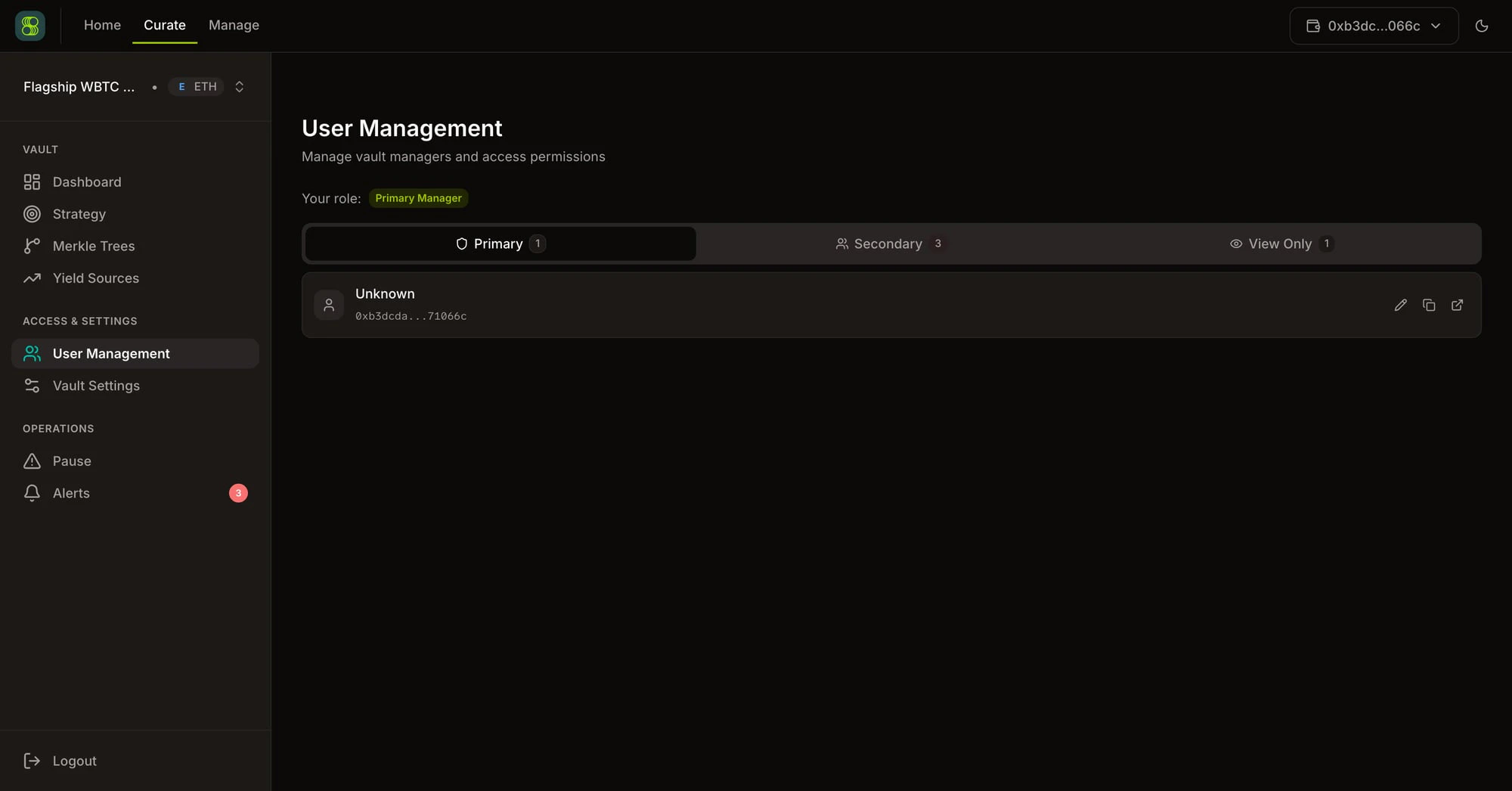Click the Dashboard grid icon

pyautogui.click(x=32, y=182)
